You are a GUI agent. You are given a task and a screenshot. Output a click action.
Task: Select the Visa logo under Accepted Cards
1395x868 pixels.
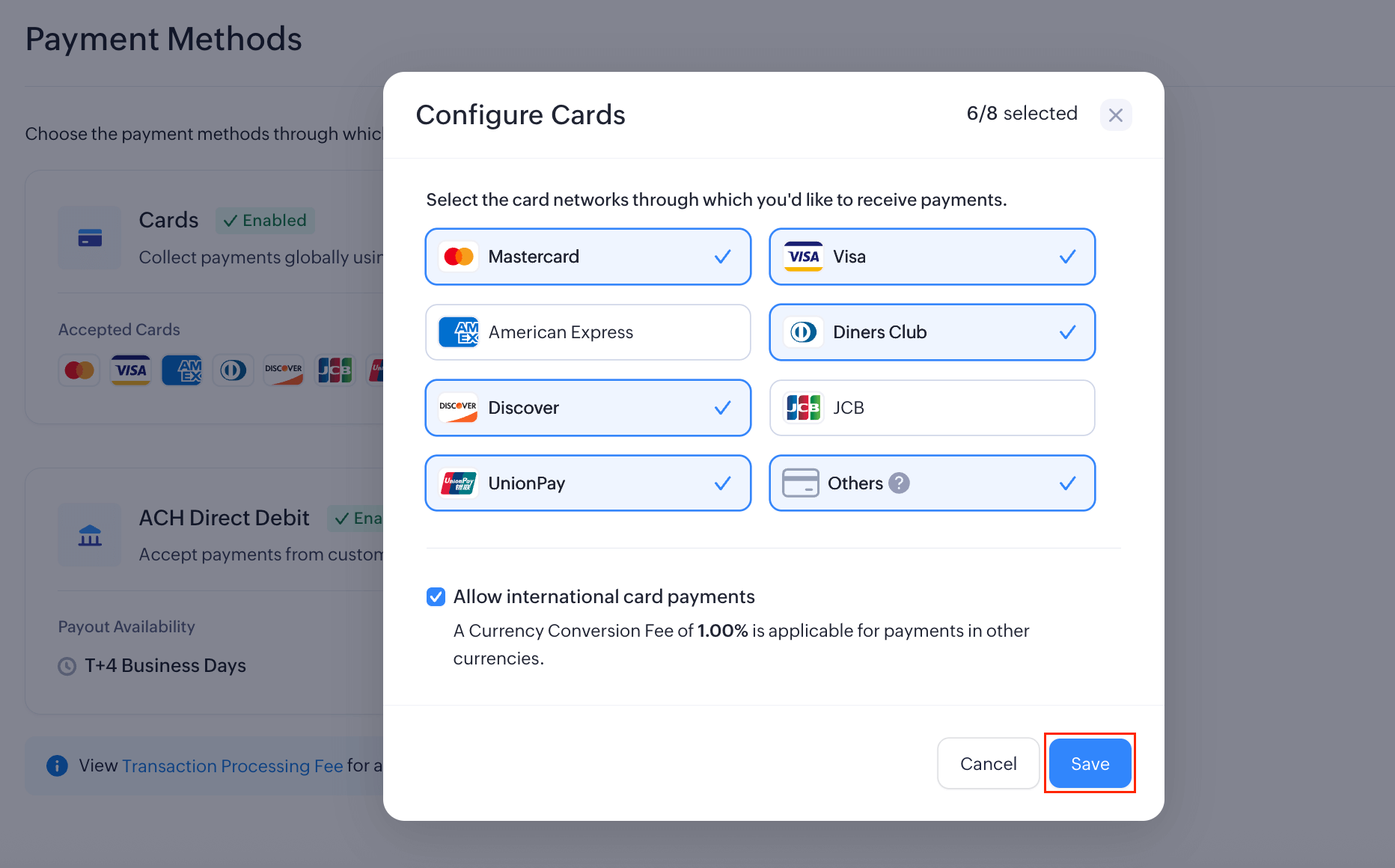tap(130, 370)
